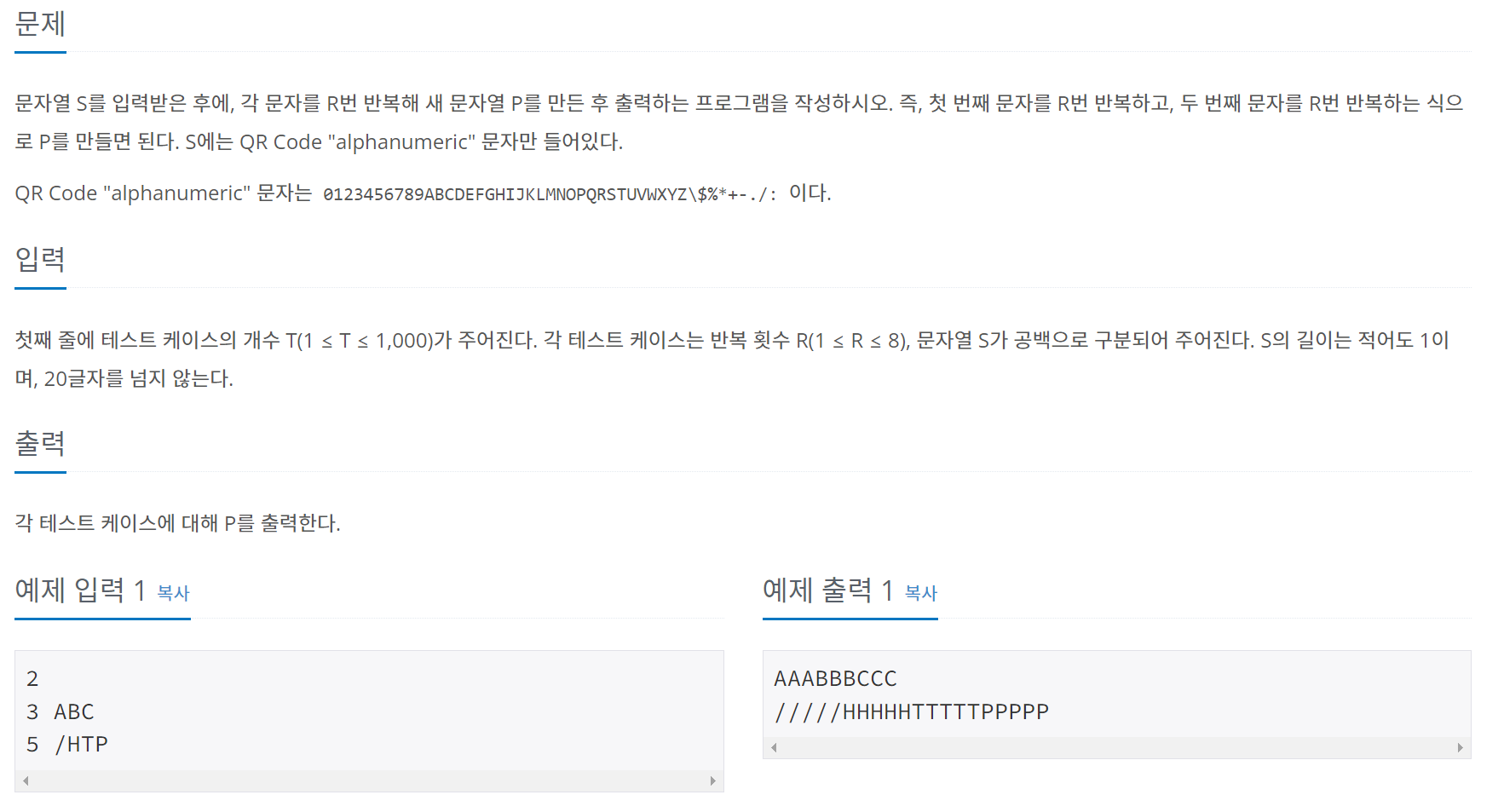Screen dimensions: 1504x812
Task: Click left arrow of sample input scrollbar
Action: pos(26,780)
